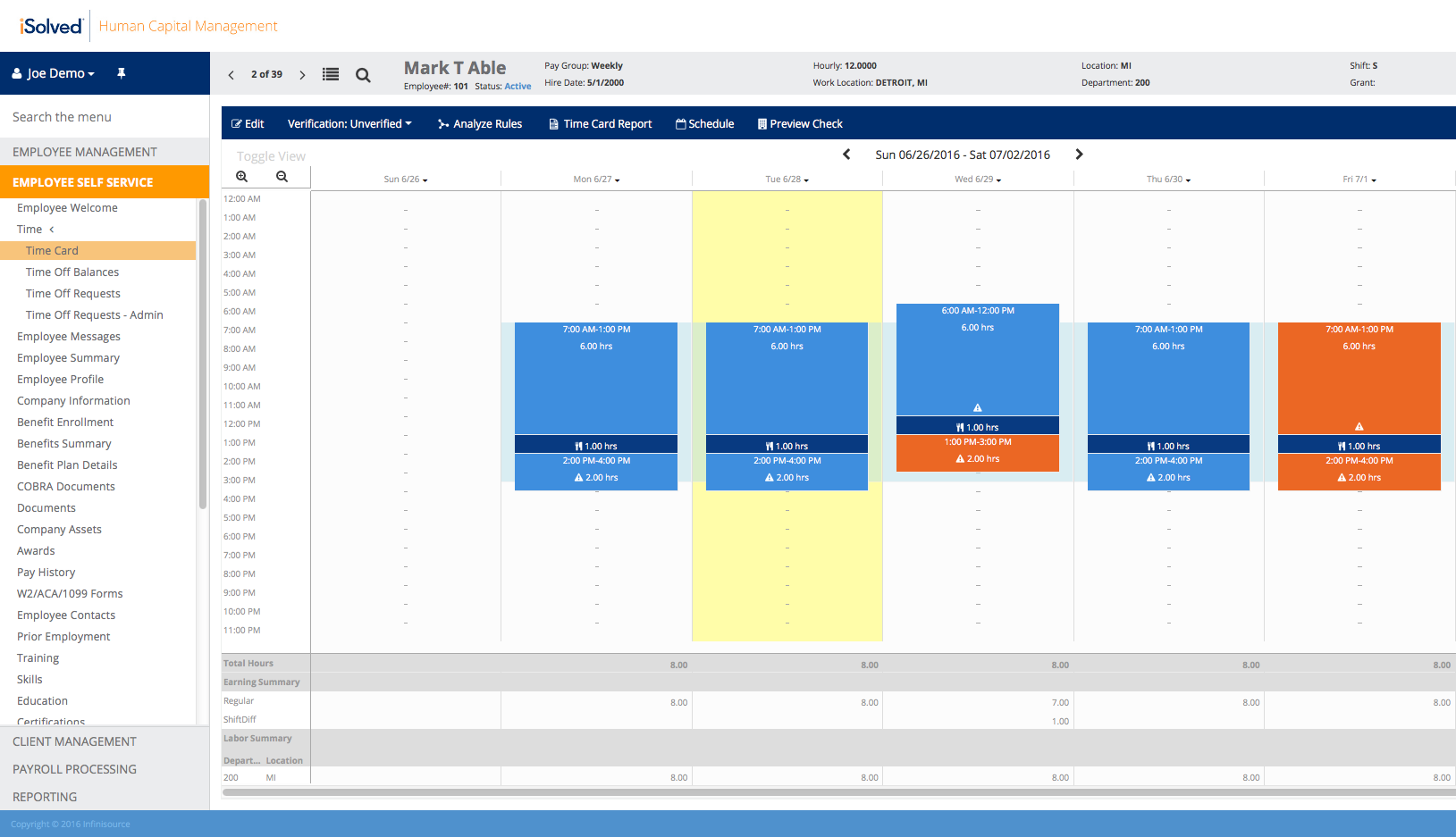
Task: Open the Verification: Unverified dropdown
Action: [x=349, y=124]
